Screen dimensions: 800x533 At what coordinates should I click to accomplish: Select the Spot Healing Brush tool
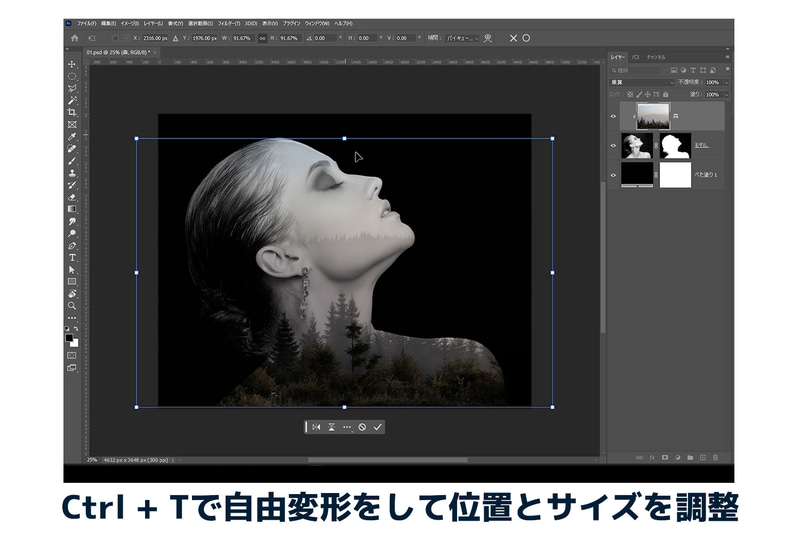point(72,149)
